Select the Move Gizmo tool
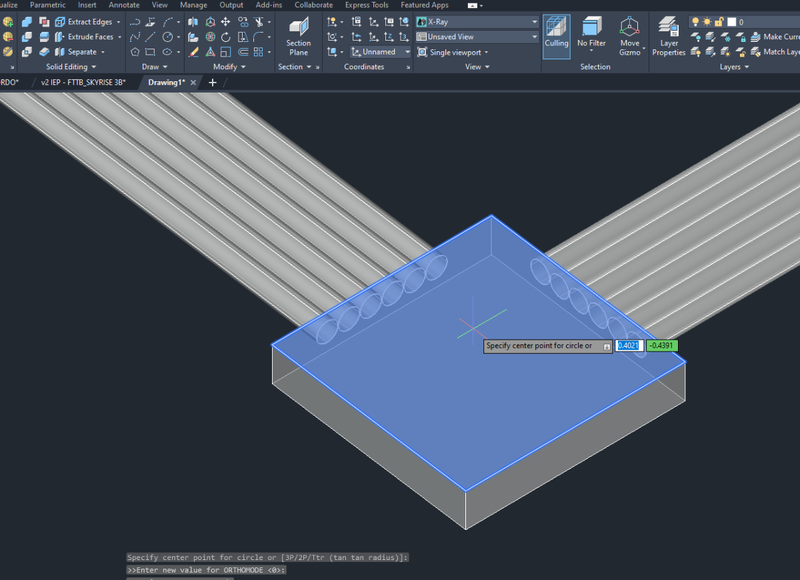Viewport: 800px width, 580px height. click(x=629, y=36)
